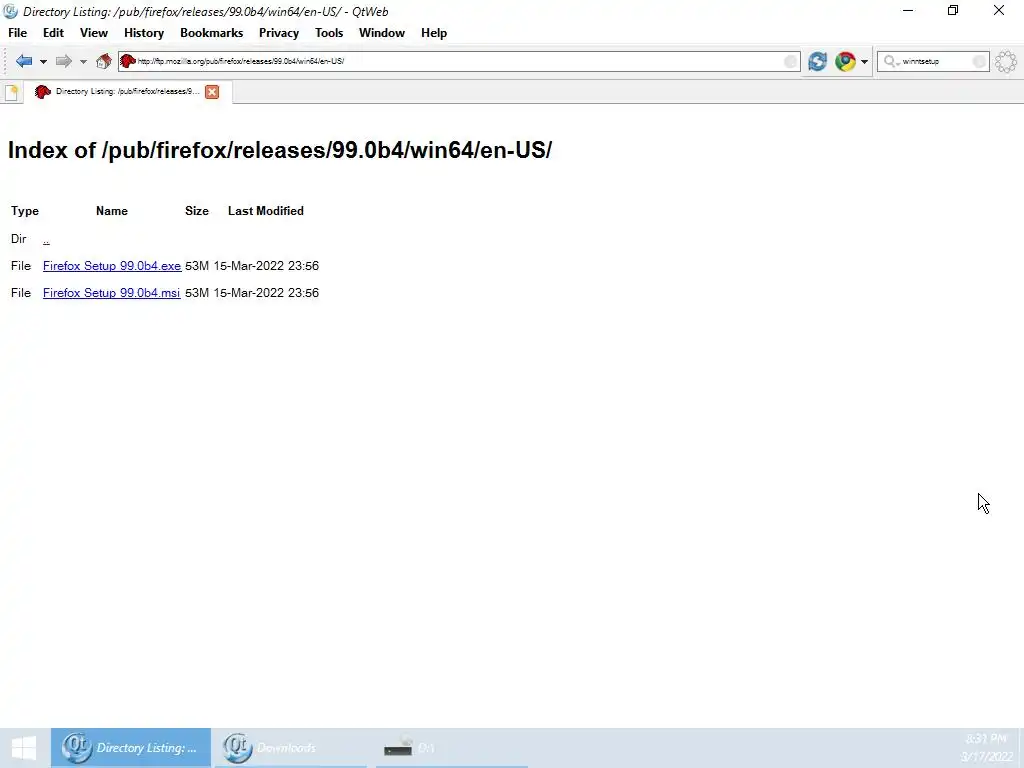Click the Size column header
This screenshot has width=1024, height=768.
coord(197,211)
